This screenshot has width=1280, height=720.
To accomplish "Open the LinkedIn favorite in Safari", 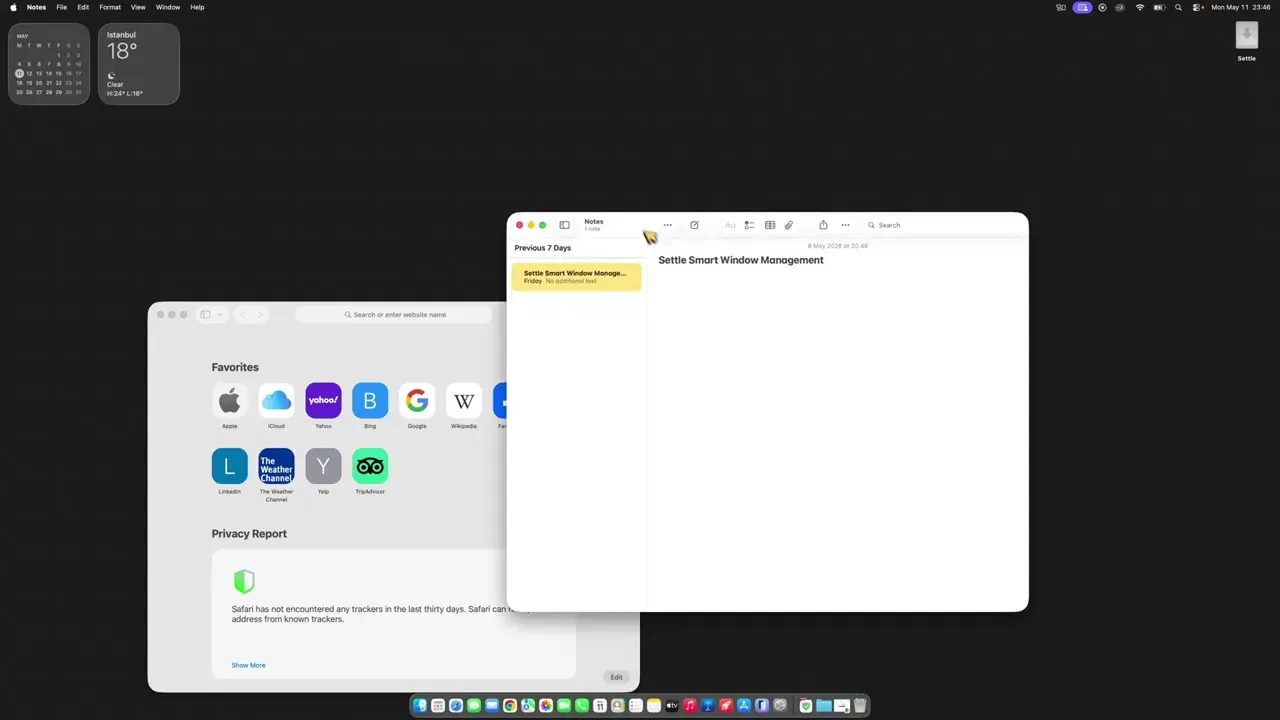I will pos(230,466).
